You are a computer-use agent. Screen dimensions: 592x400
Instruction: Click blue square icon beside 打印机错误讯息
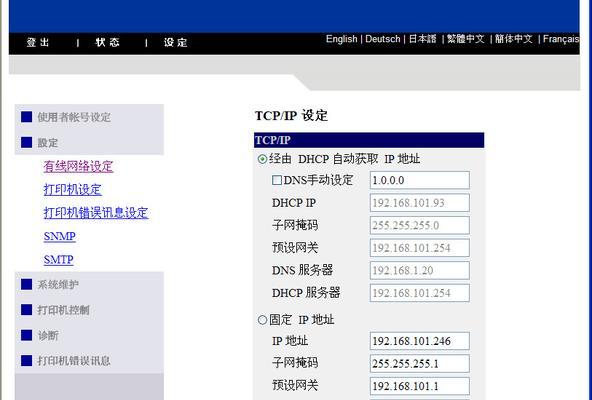click(26, 360)
